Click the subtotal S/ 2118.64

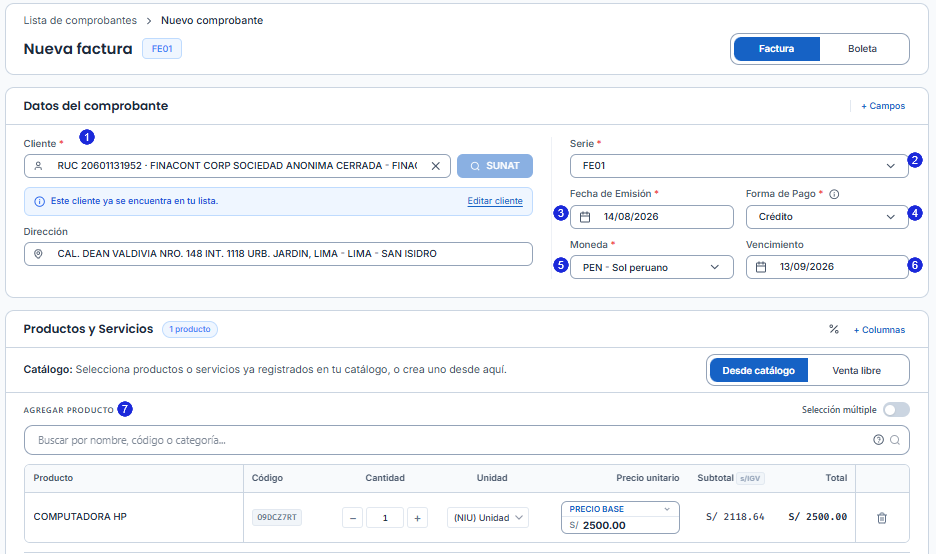point(735,517)
